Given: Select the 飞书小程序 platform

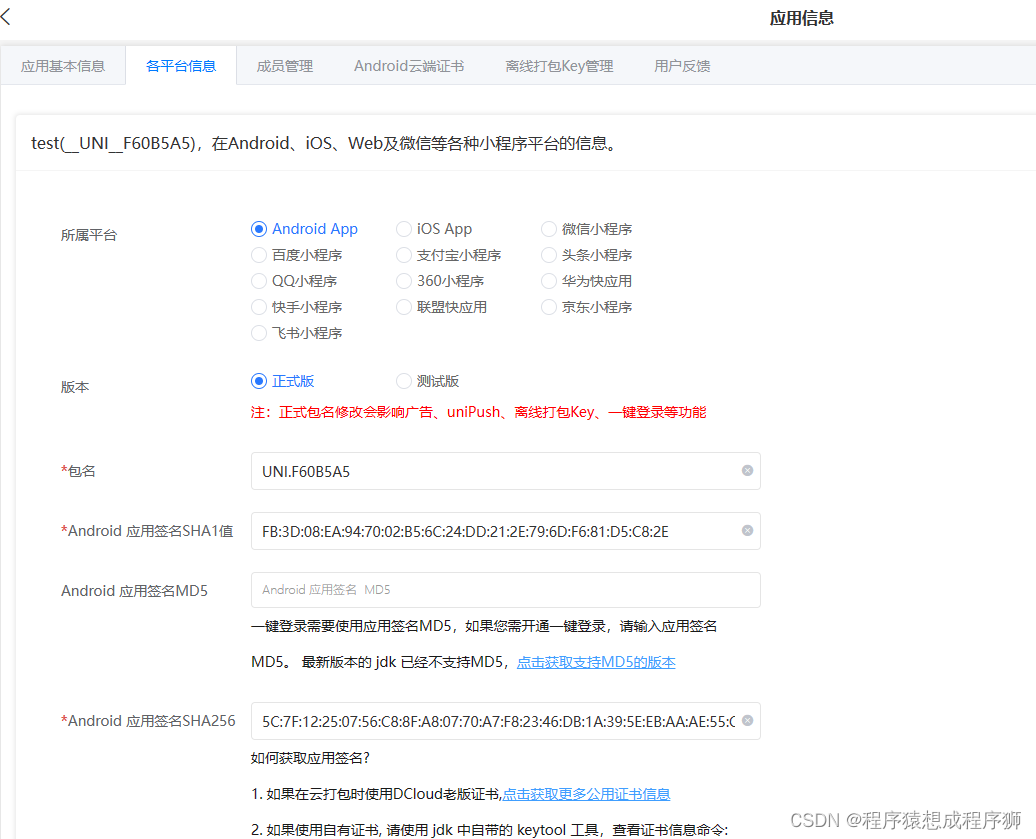Looking at the screenshot, I should 259,333.
